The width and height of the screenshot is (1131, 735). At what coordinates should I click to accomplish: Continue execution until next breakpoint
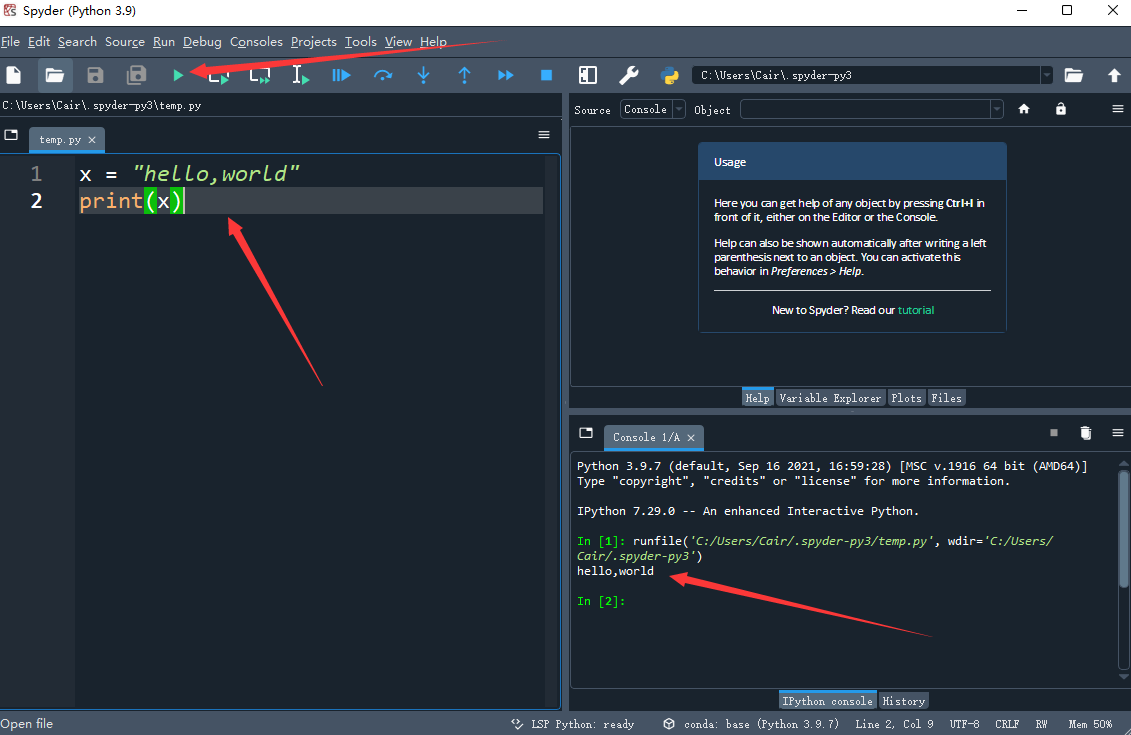(506, 75)
